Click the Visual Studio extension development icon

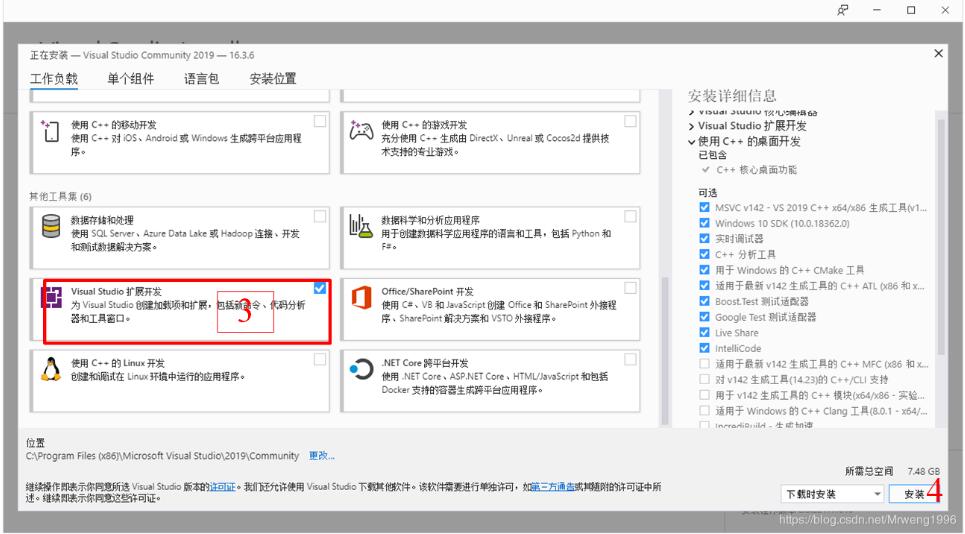point(51,297)
